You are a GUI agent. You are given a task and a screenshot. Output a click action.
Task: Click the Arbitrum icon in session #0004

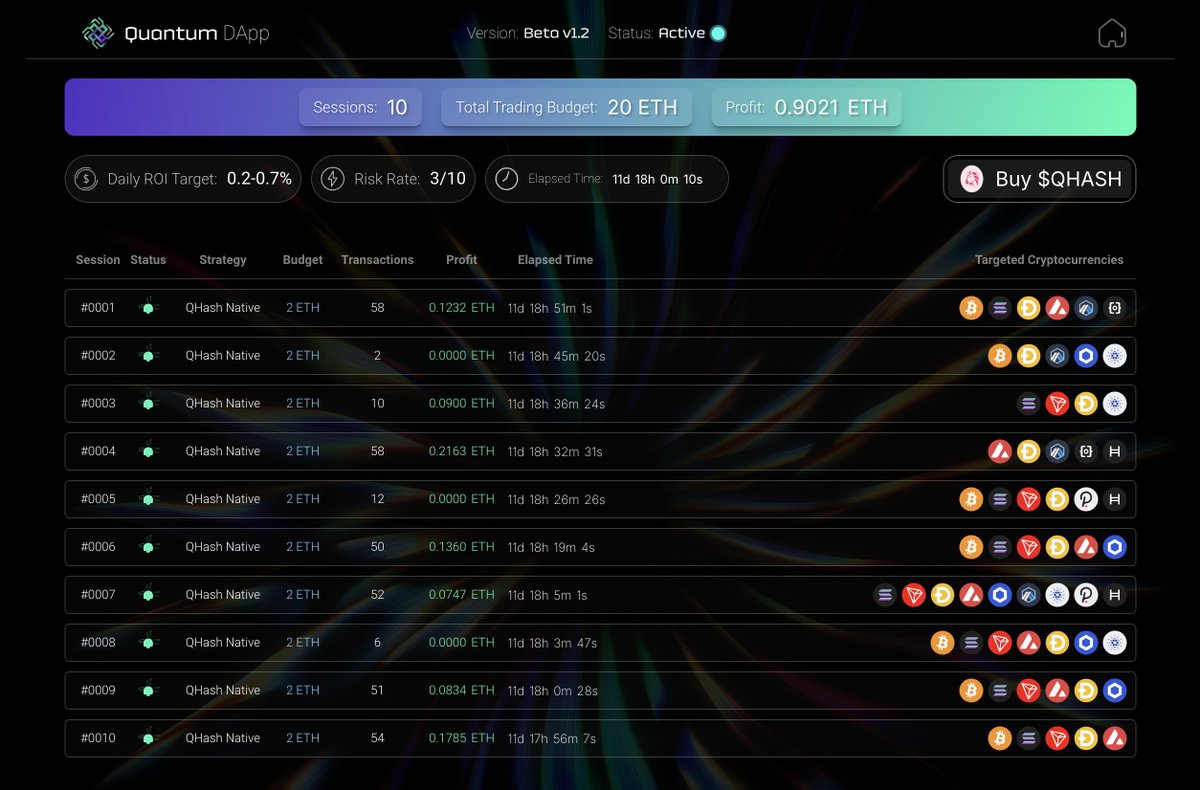point(1057,452)
